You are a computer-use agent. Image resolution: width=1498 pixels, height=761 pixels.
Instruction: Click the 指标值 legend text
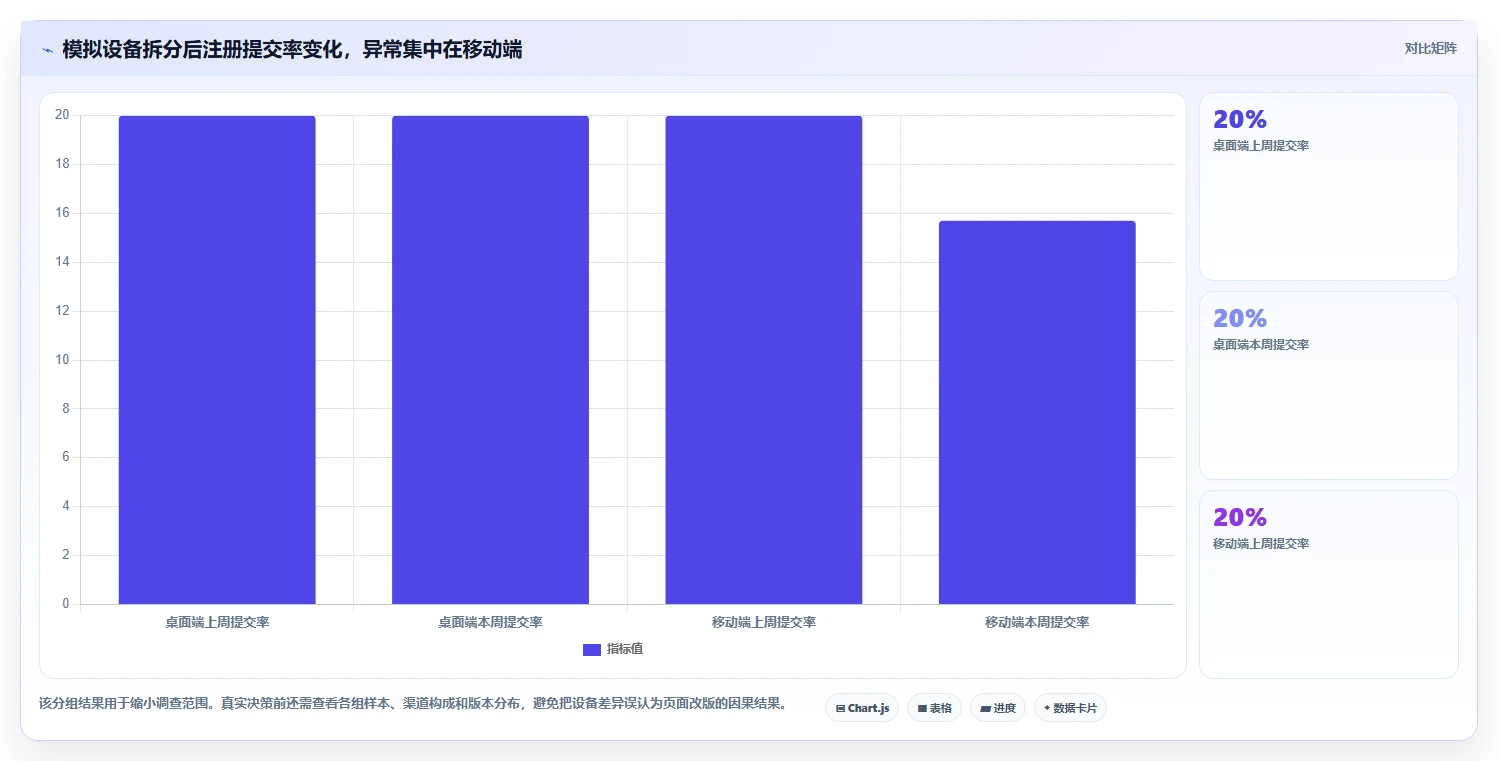pyautogui.click(x=625, y=649)
